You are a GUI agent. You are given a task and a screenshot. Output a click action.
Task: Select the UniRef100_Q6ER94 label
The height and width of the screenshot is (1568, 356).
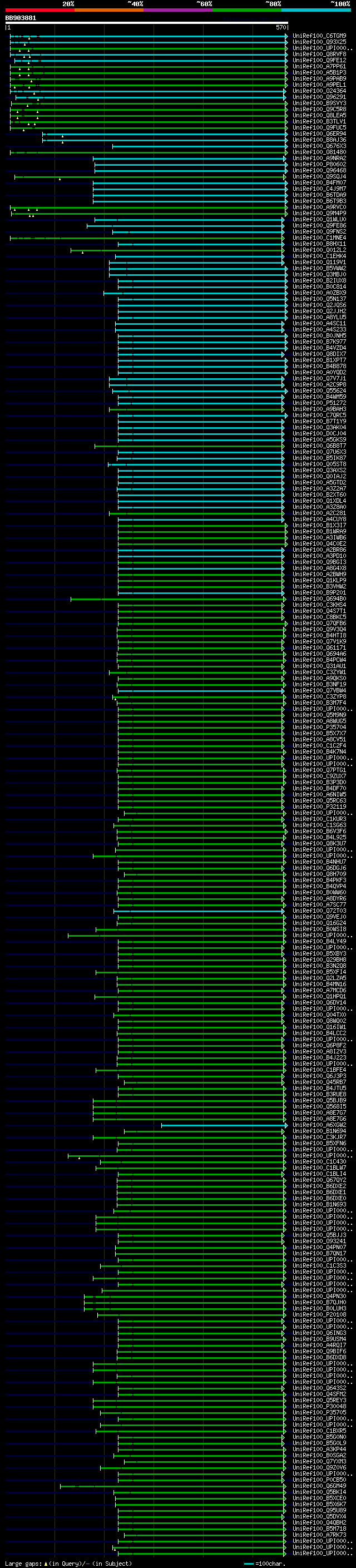click(319, 133)
